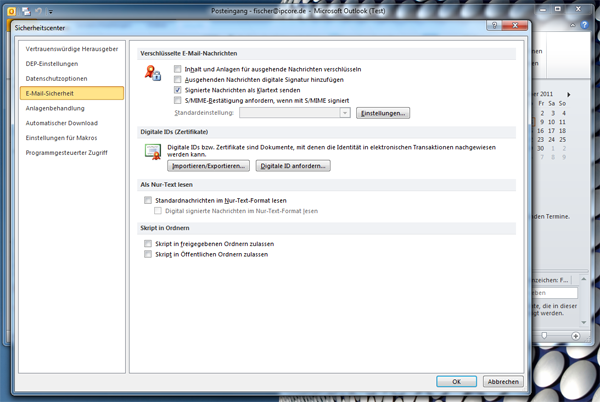Uncheck Signierte Nachrichten als Klartext senden
Image resolution: width=600 pixels, height=402 pixels.
point(177,90)
